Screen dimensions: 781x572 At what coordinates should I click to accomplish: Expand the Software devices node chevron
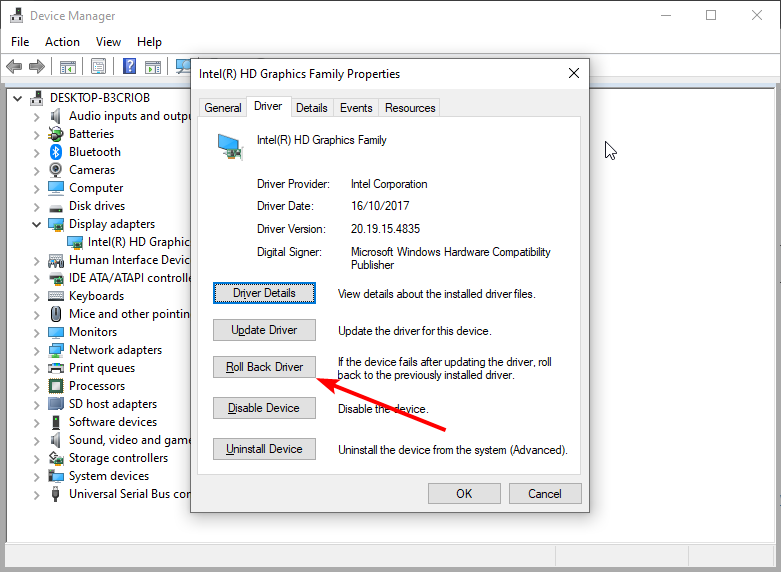pyautogui.click(x=36, y=423)
